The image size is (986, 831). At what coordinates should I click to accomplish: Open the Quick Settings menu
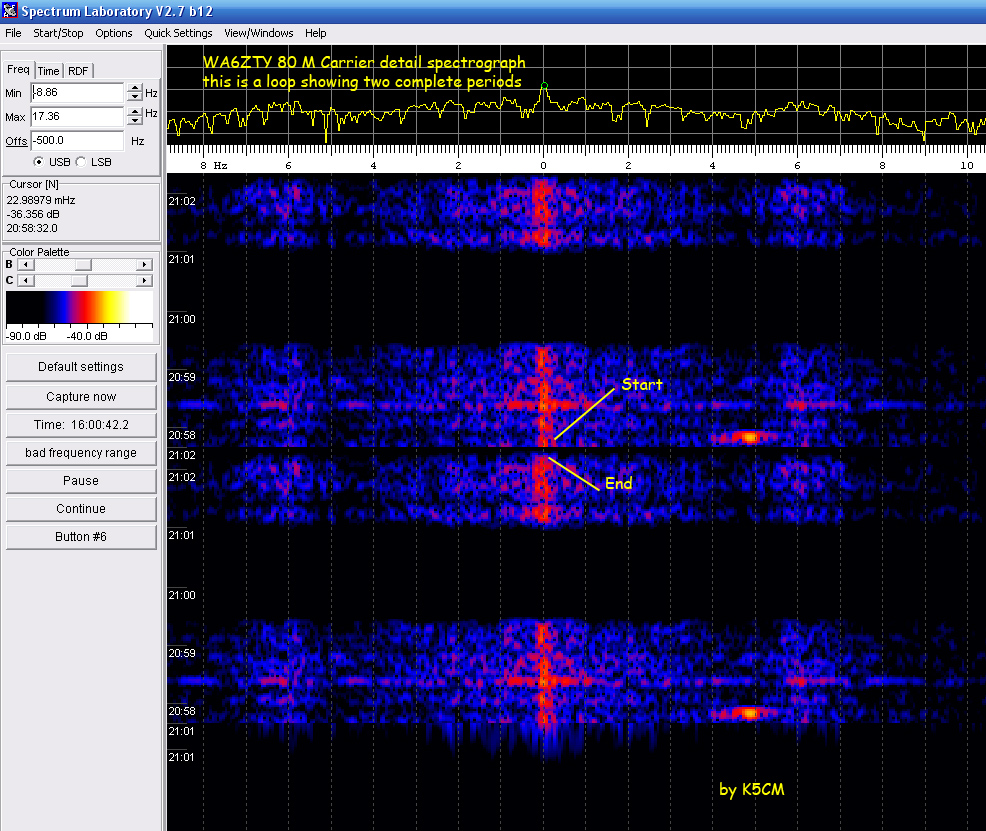point(179,33)
